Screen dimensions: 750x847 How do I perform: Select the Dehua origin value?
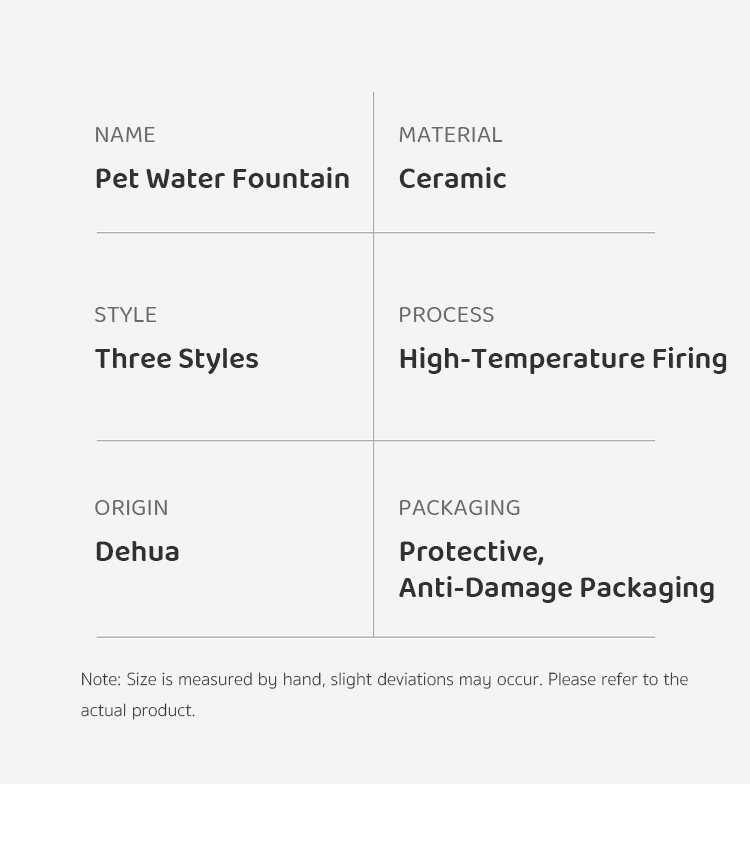pos(137,553)
